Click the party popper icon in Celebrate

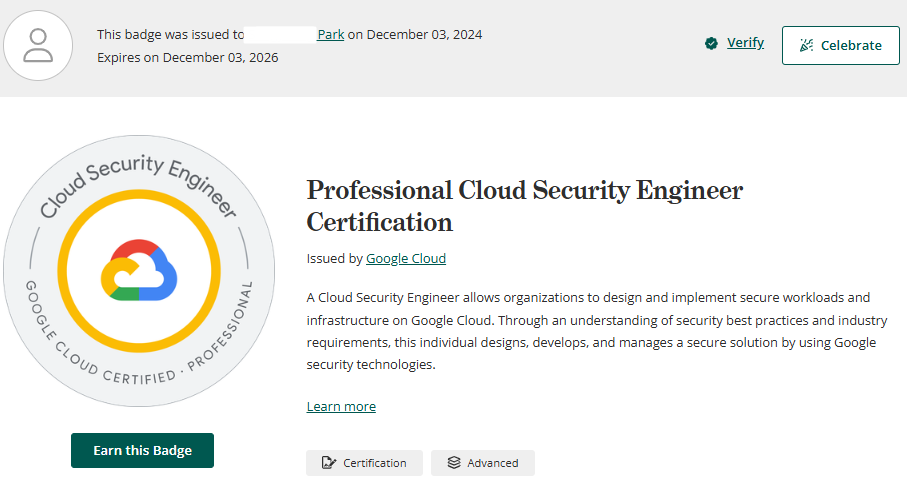pos(806,45)
